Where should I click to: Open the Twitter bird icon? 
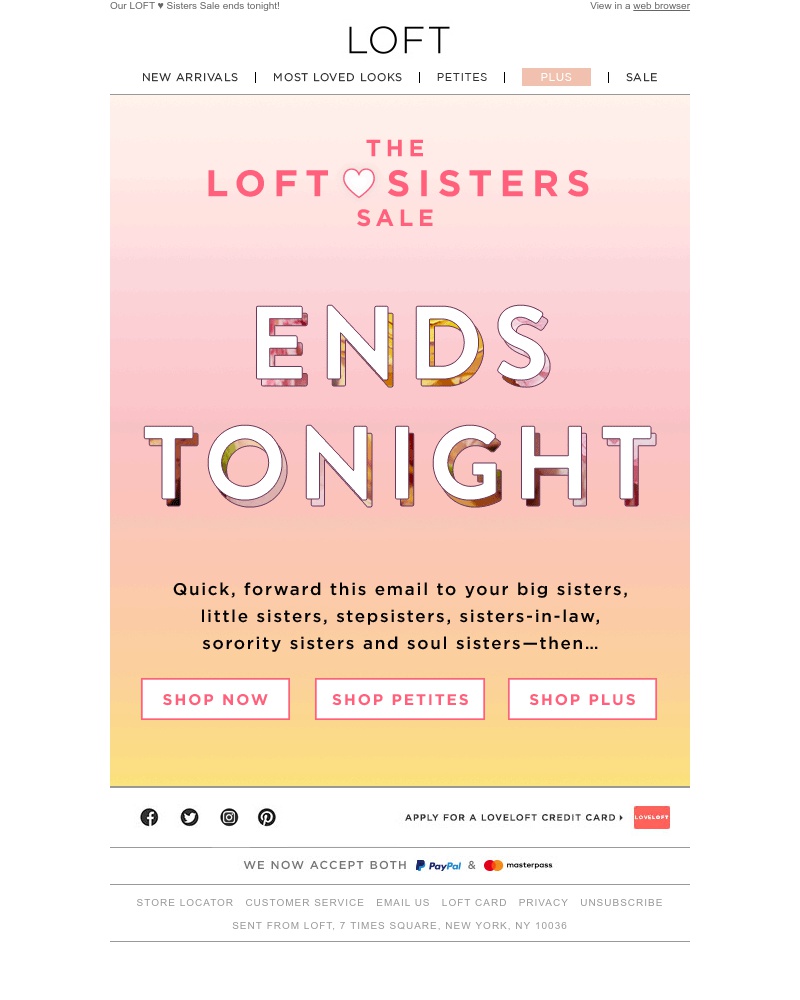(x=189, y=817)
